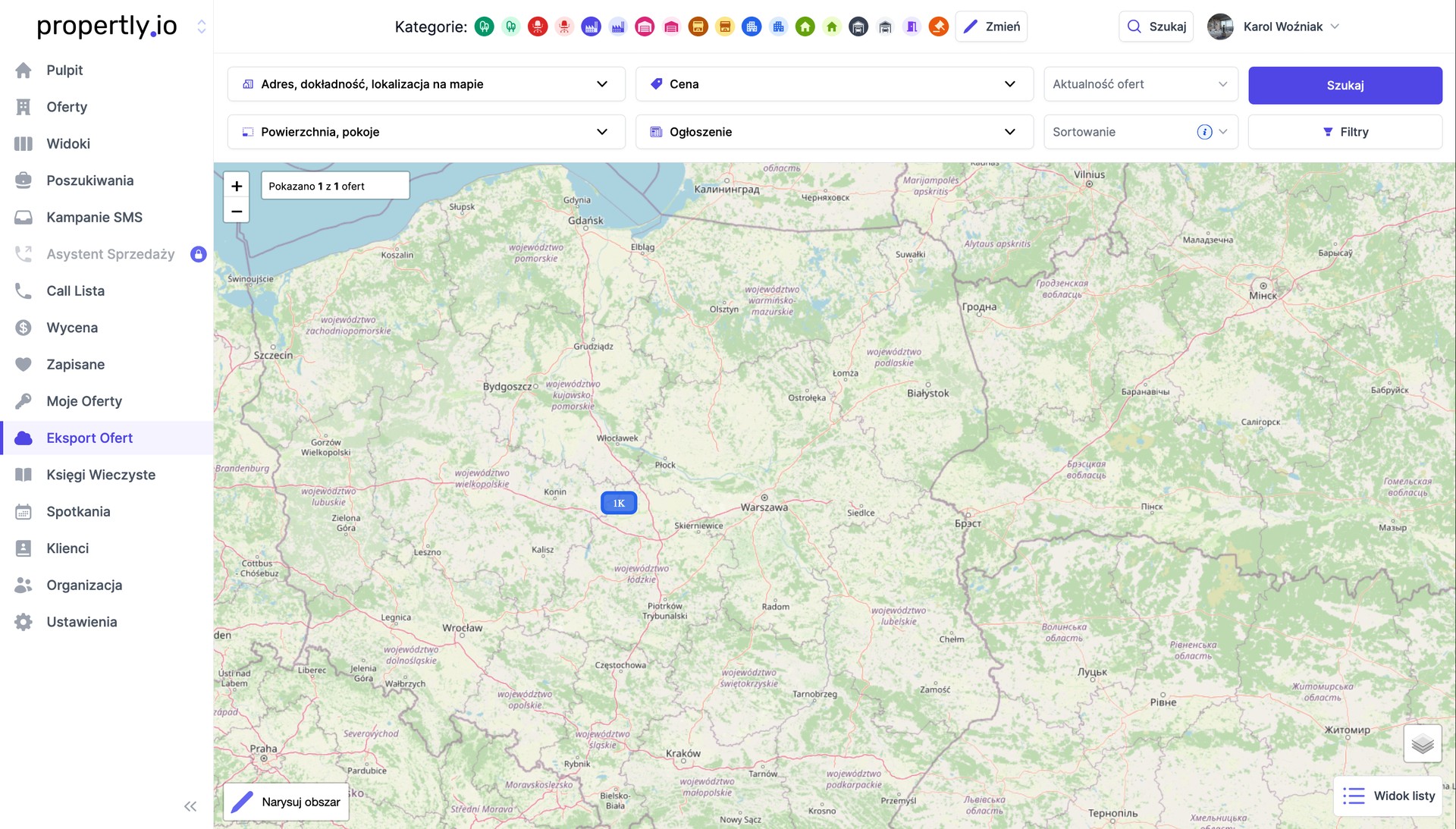Zoom out on the map
This screenshot has width=1456, height=829.
237,211
